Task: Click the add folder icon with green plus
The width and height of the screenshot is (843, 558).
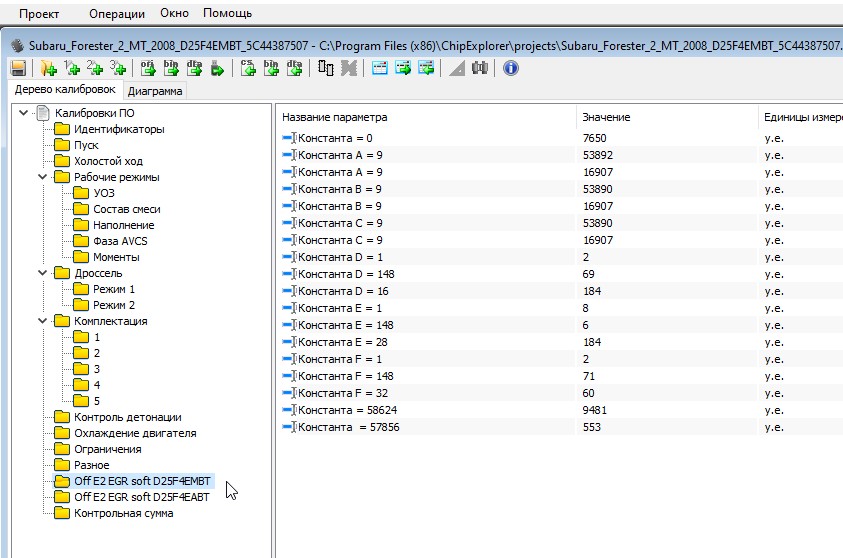Action: pos(48,68)
